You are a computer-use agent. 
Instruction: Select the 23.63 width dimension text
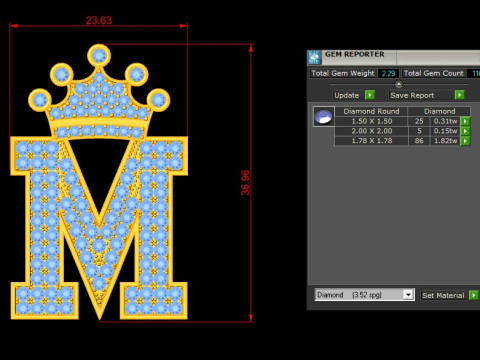click(99, 20)
